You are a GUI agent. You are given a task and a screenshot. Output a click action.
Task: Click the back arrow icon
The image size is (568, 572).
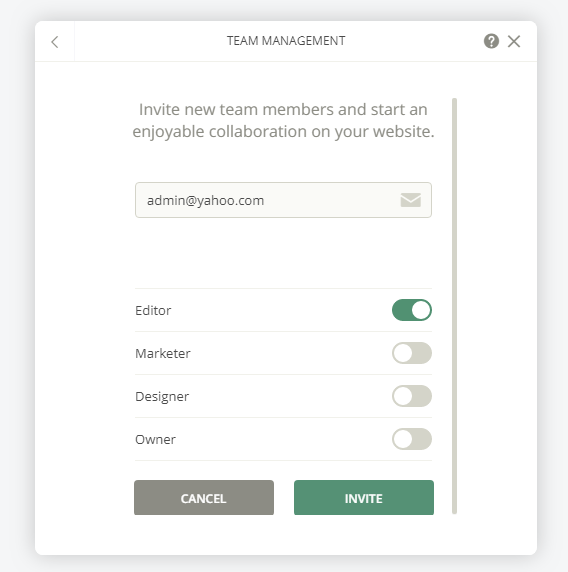click(x=55, y=42)
